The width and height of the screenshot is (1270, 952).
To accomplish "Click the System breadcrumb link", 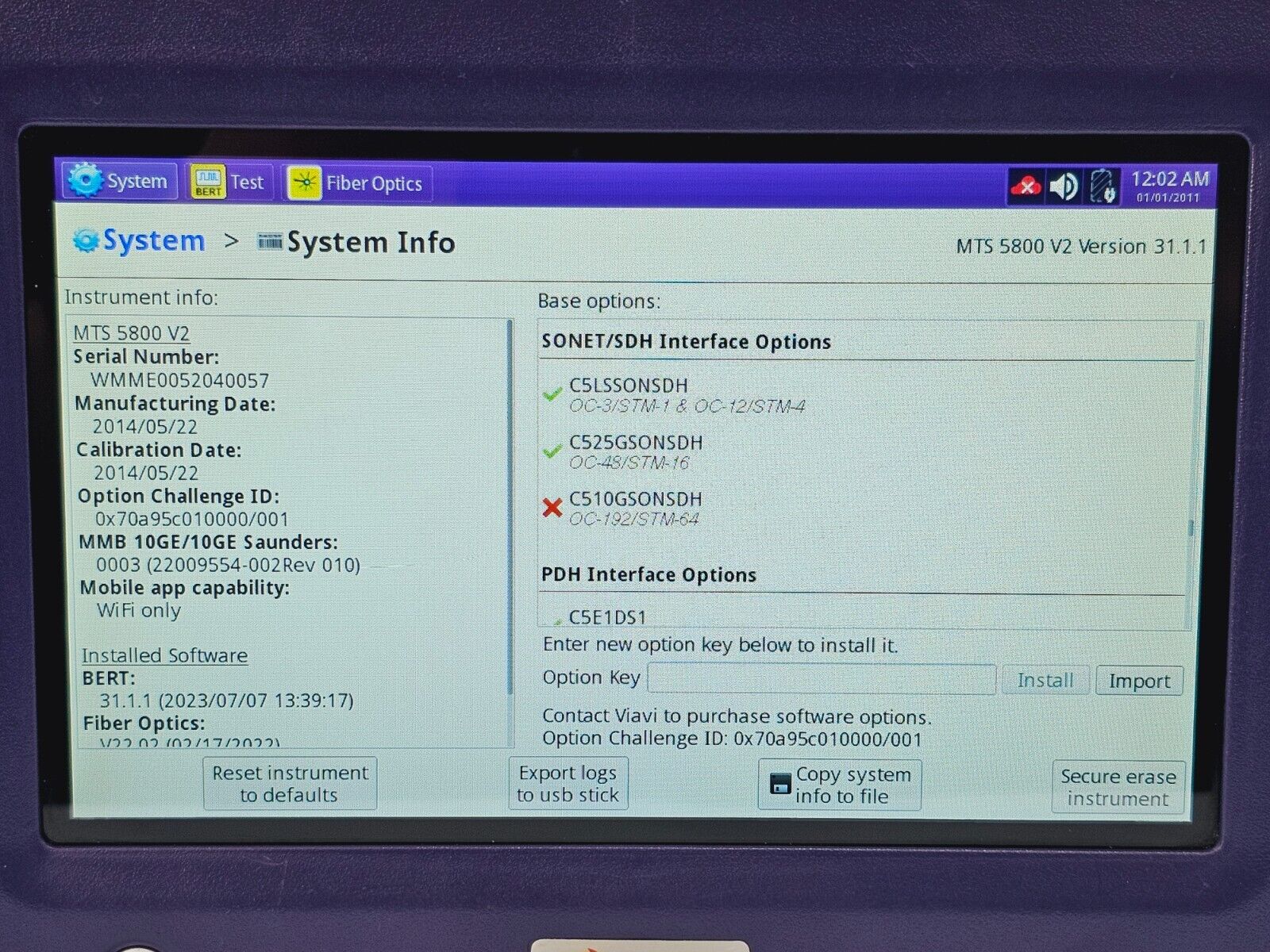I will (153, 240).
